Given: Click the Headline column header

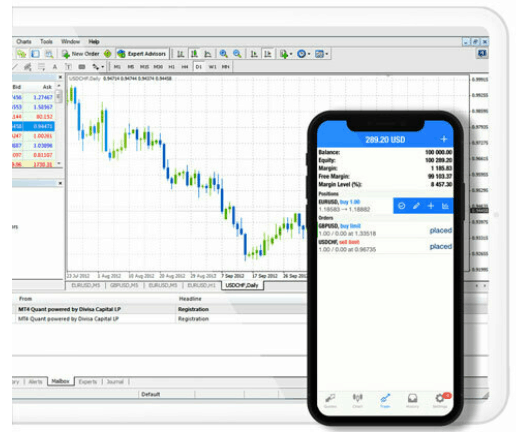Looking at the screenshot, I should (x=190, y=299).
